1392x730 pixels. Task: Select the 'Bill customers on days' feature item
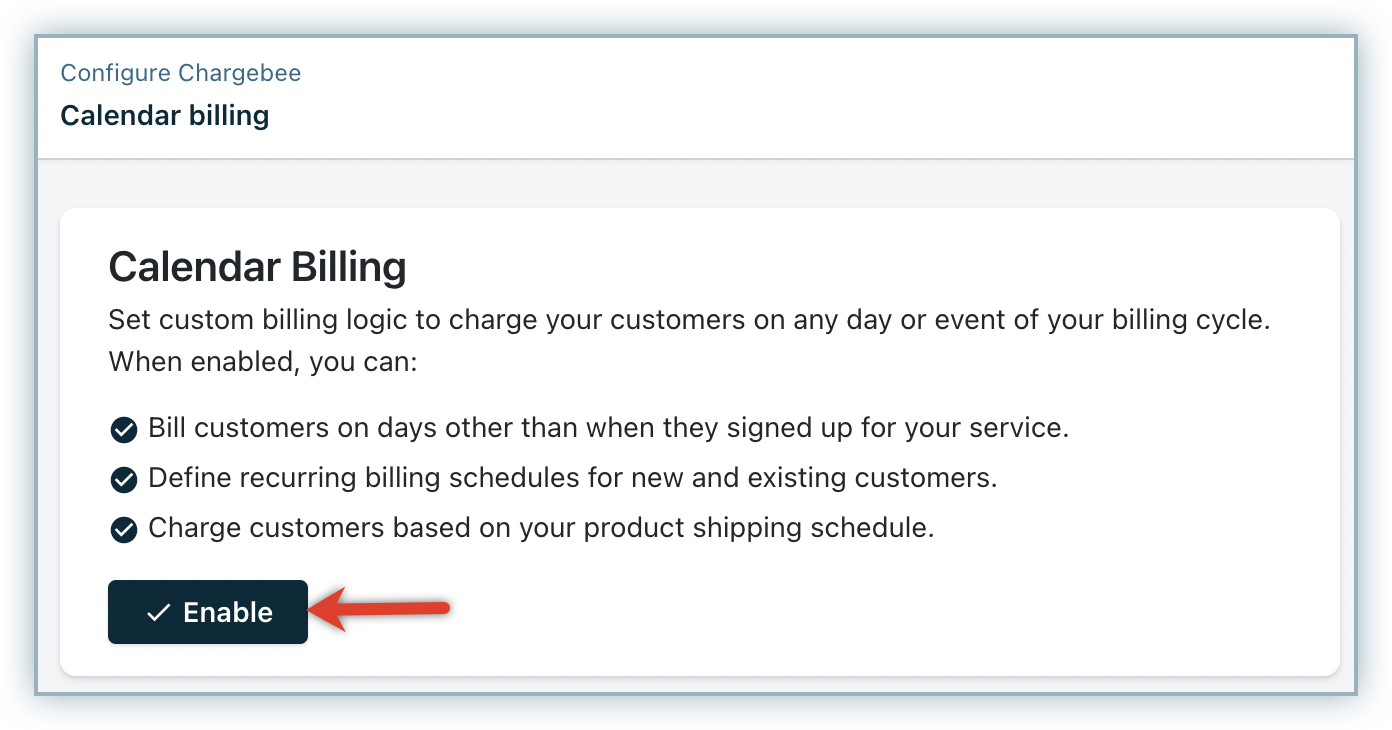click(608, 428)
